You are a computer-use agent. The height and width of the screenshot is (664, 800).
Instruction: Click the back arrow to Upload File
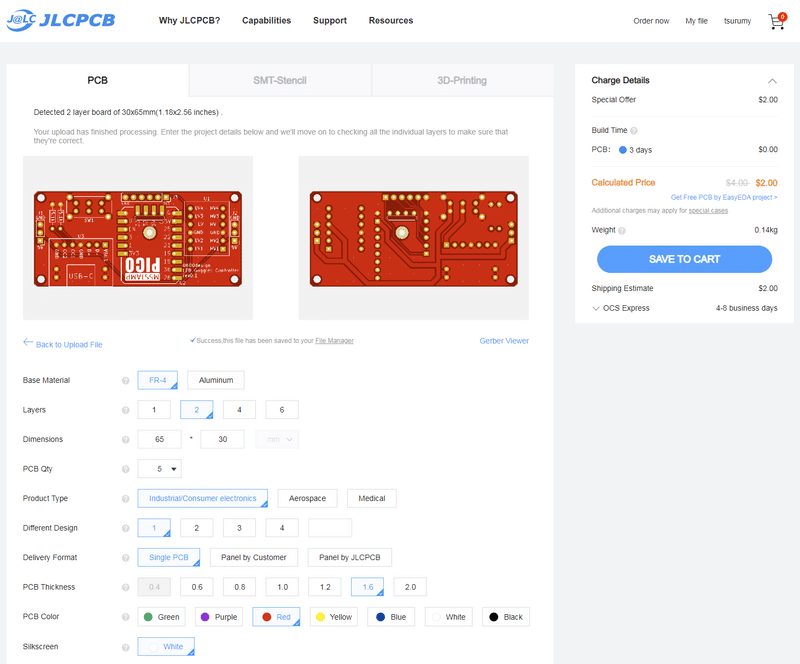(28, 342)
